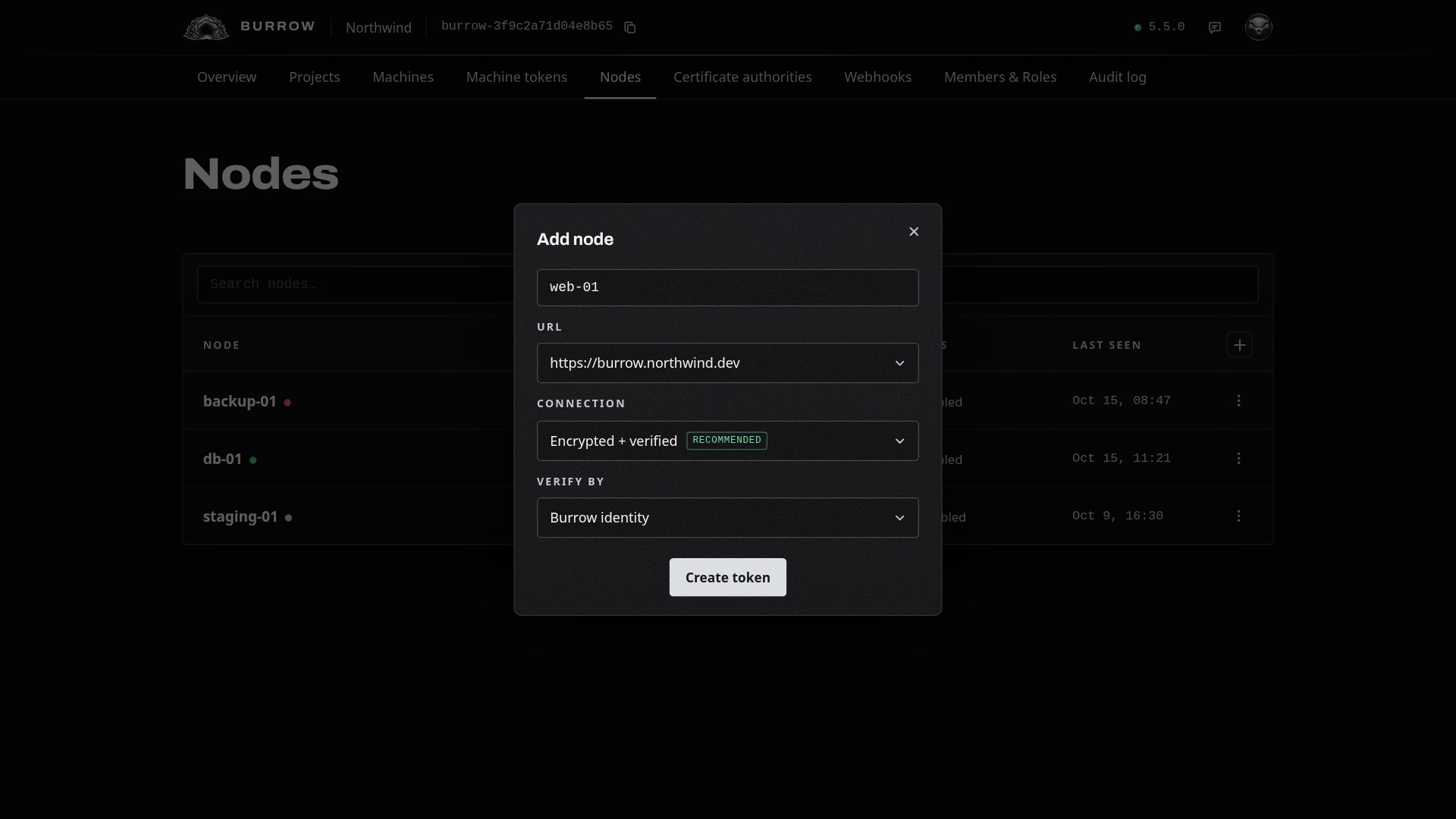Open actions menu for backup-01 row
Viewport: 1456px width, 819px height.
[x=1238, y=400]
